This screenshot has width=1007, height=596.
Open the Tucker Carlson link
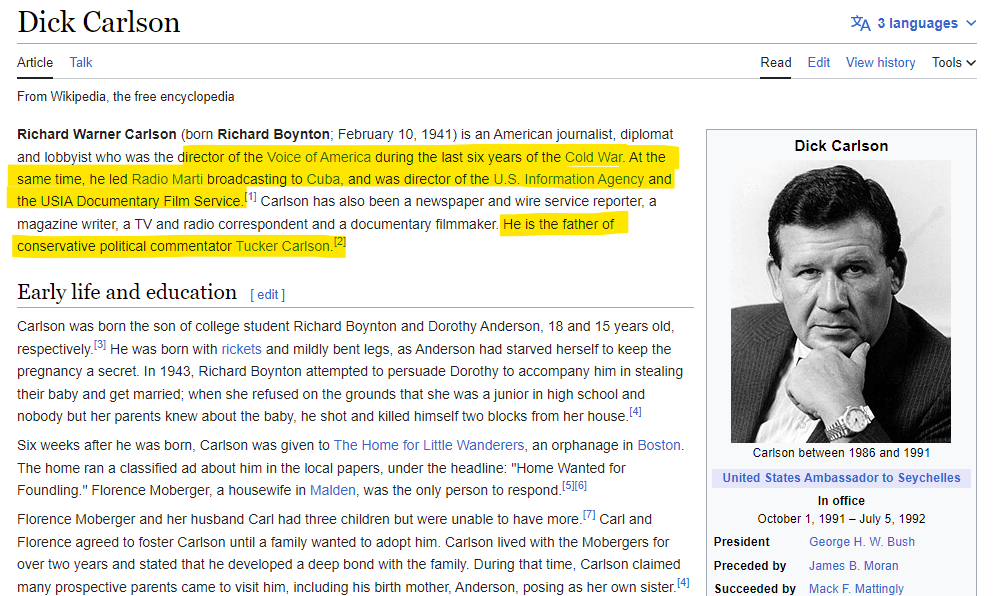283,246
